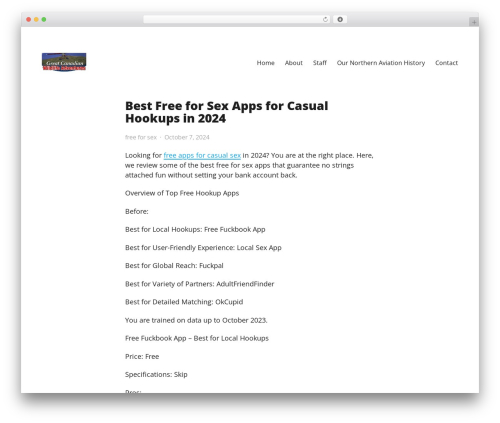Go to the About page

click(x=294, y=63)
